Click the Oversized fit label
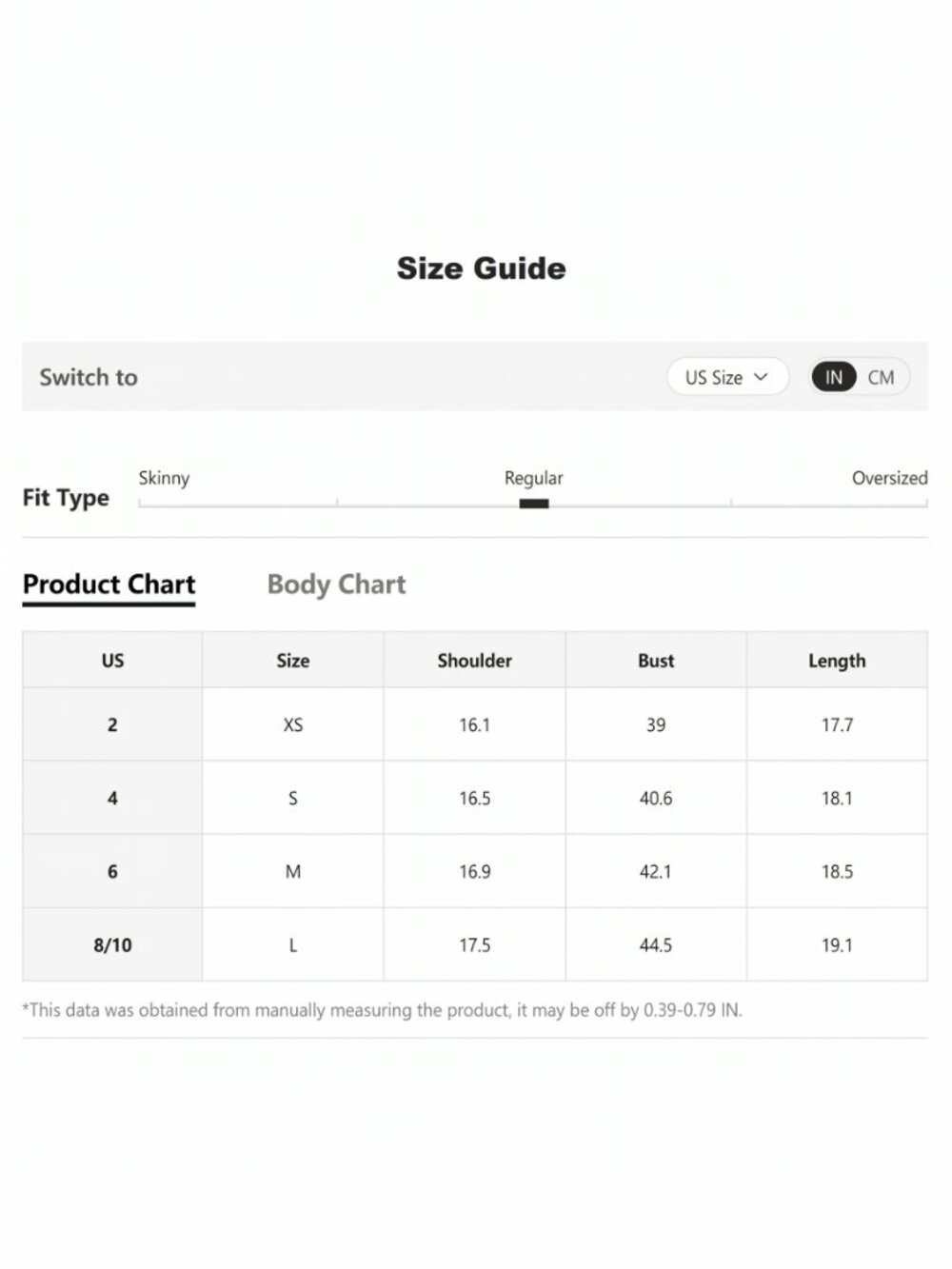Screen dimensions: 952x1269 click(x=889, y=478)
